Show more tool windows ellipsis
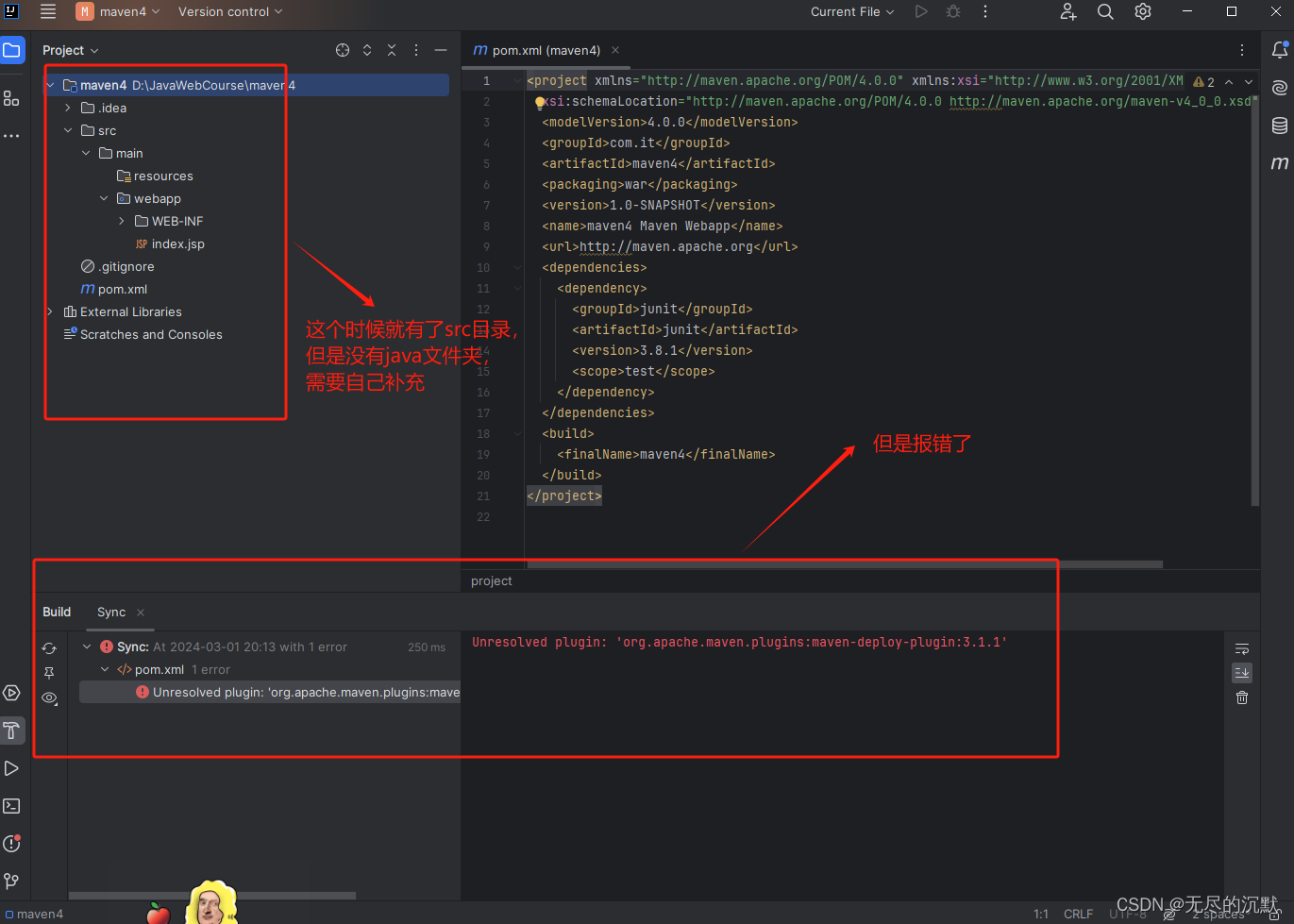 tap(11, 136)
